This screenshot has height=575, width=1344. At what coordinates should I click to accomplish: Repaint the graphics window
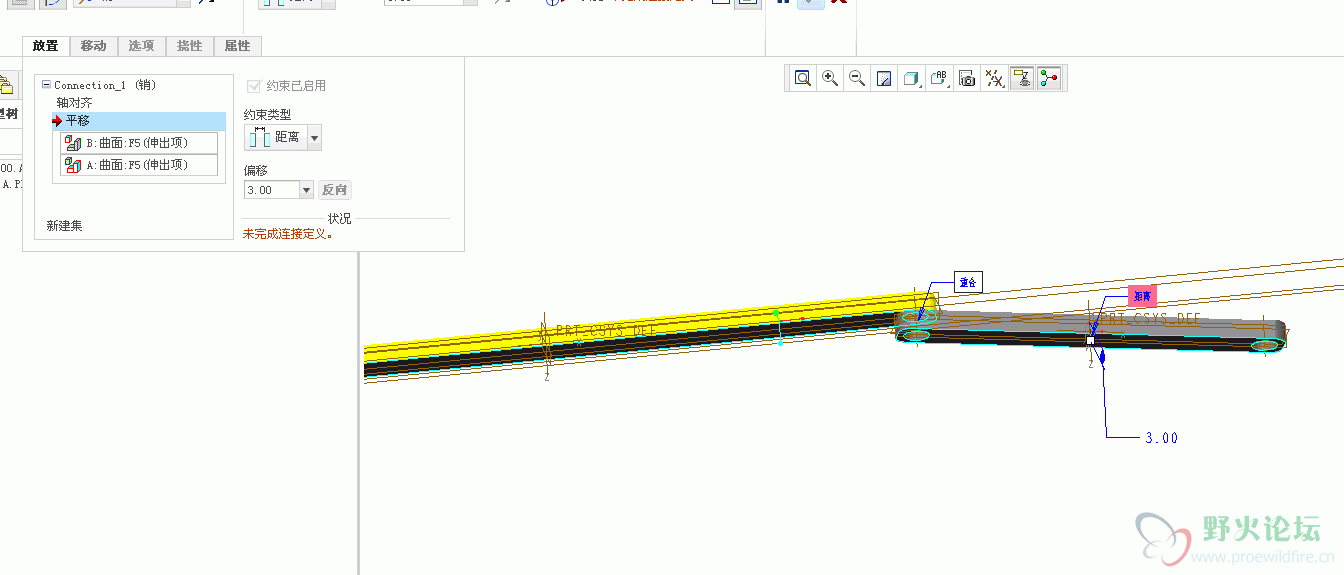pos(884,78)
